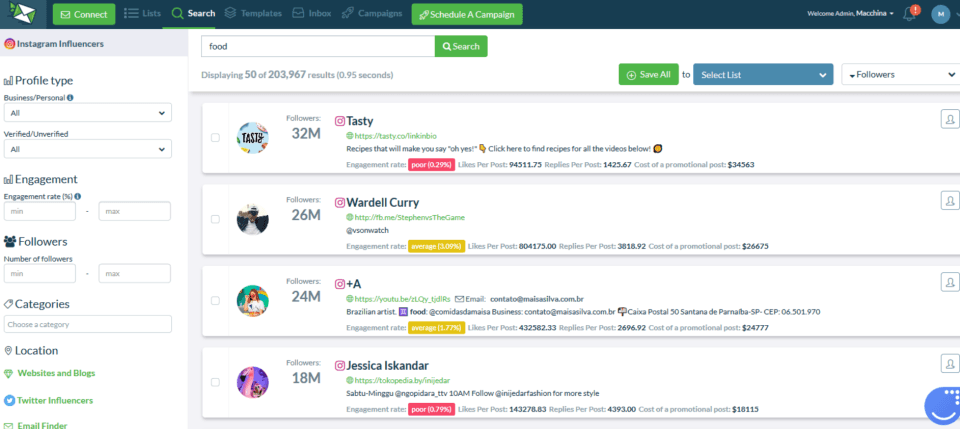This screenshot has height=429, width=960.
Task: Open the Choose a category field
Action: point(88,324)
